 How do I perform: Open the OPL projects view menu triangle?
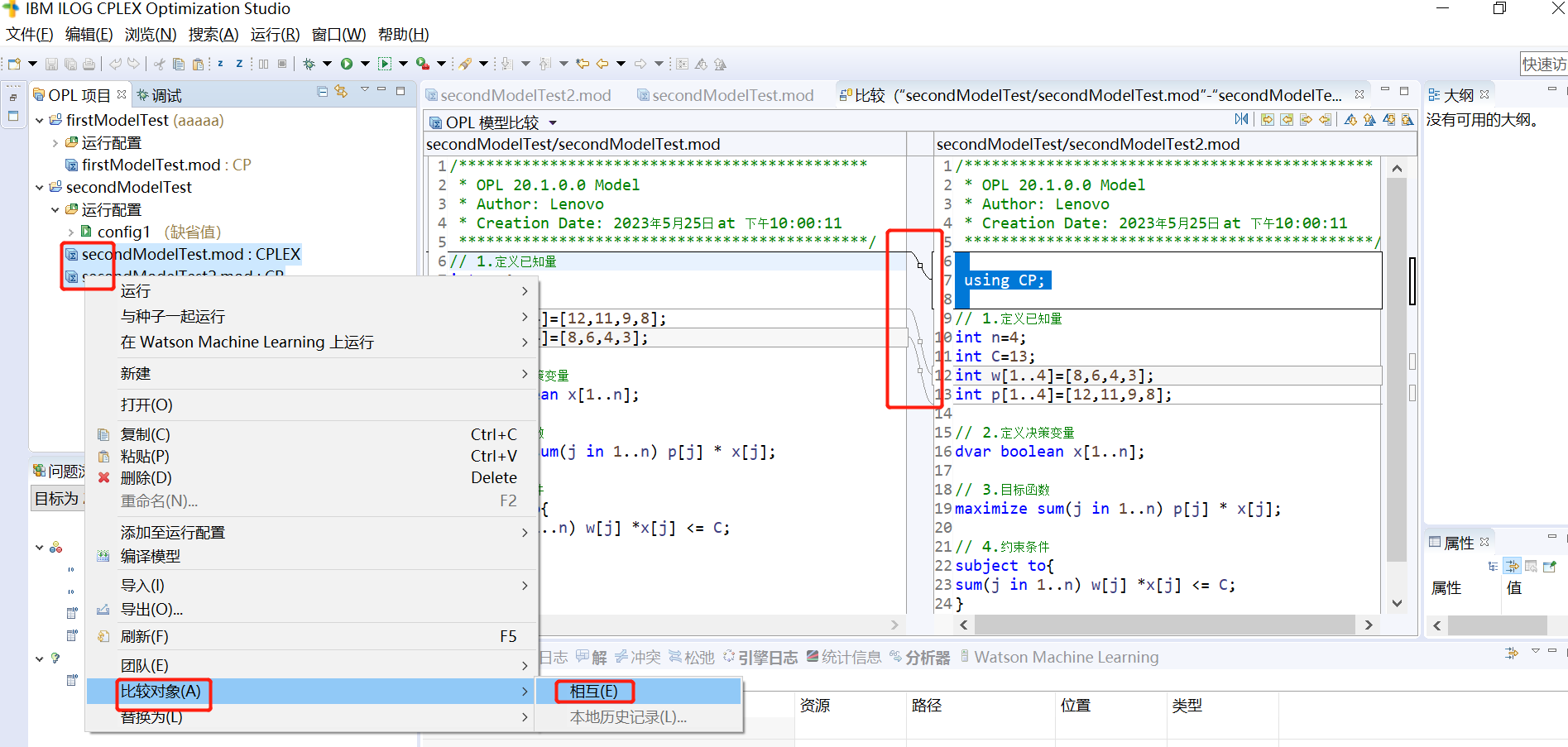coord(364,91)
